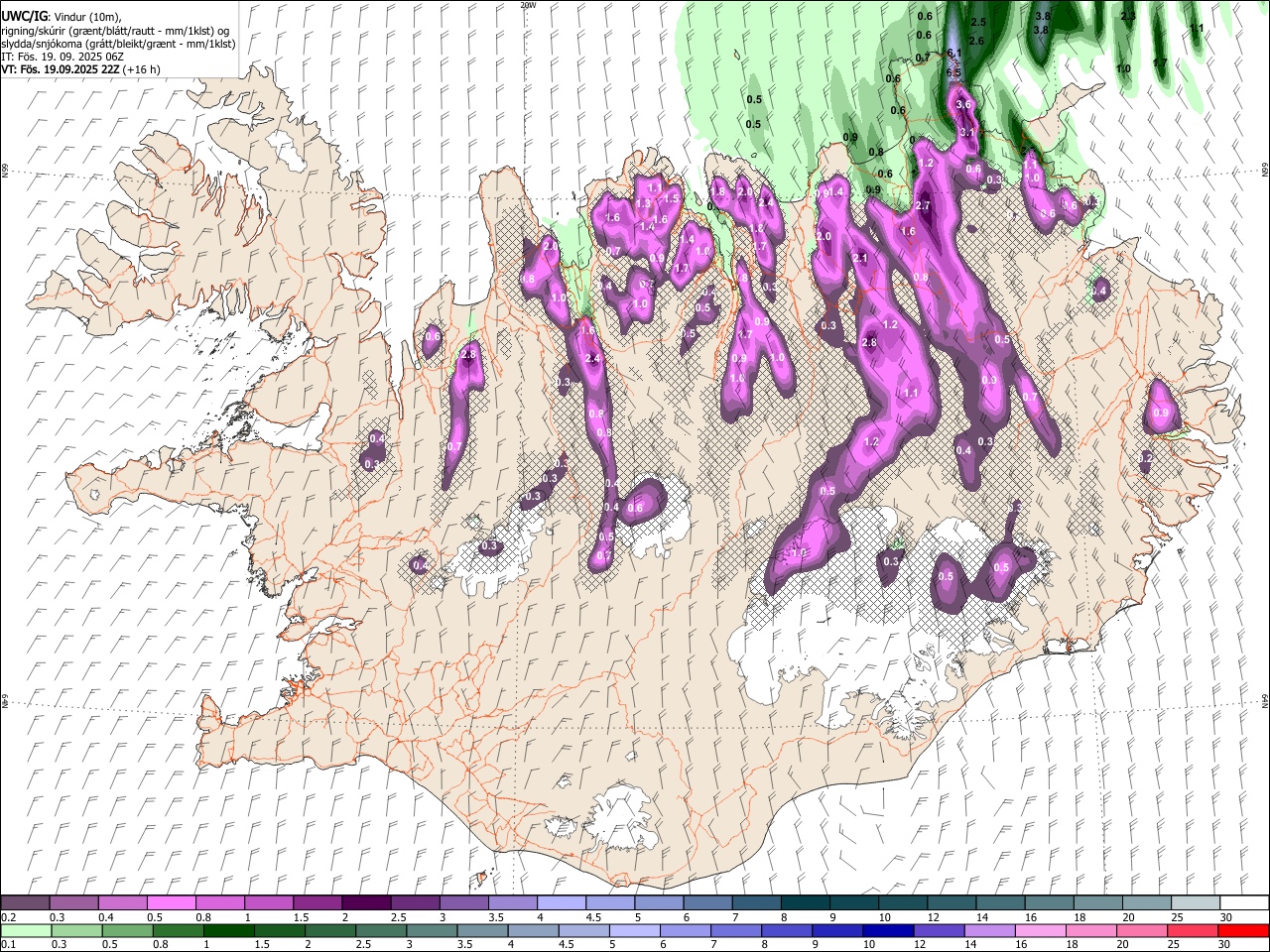The width and height of the screenshot is (1270, 952).
Task: Click the "slydda/snjókoma" legend description line
Action: 118,44
